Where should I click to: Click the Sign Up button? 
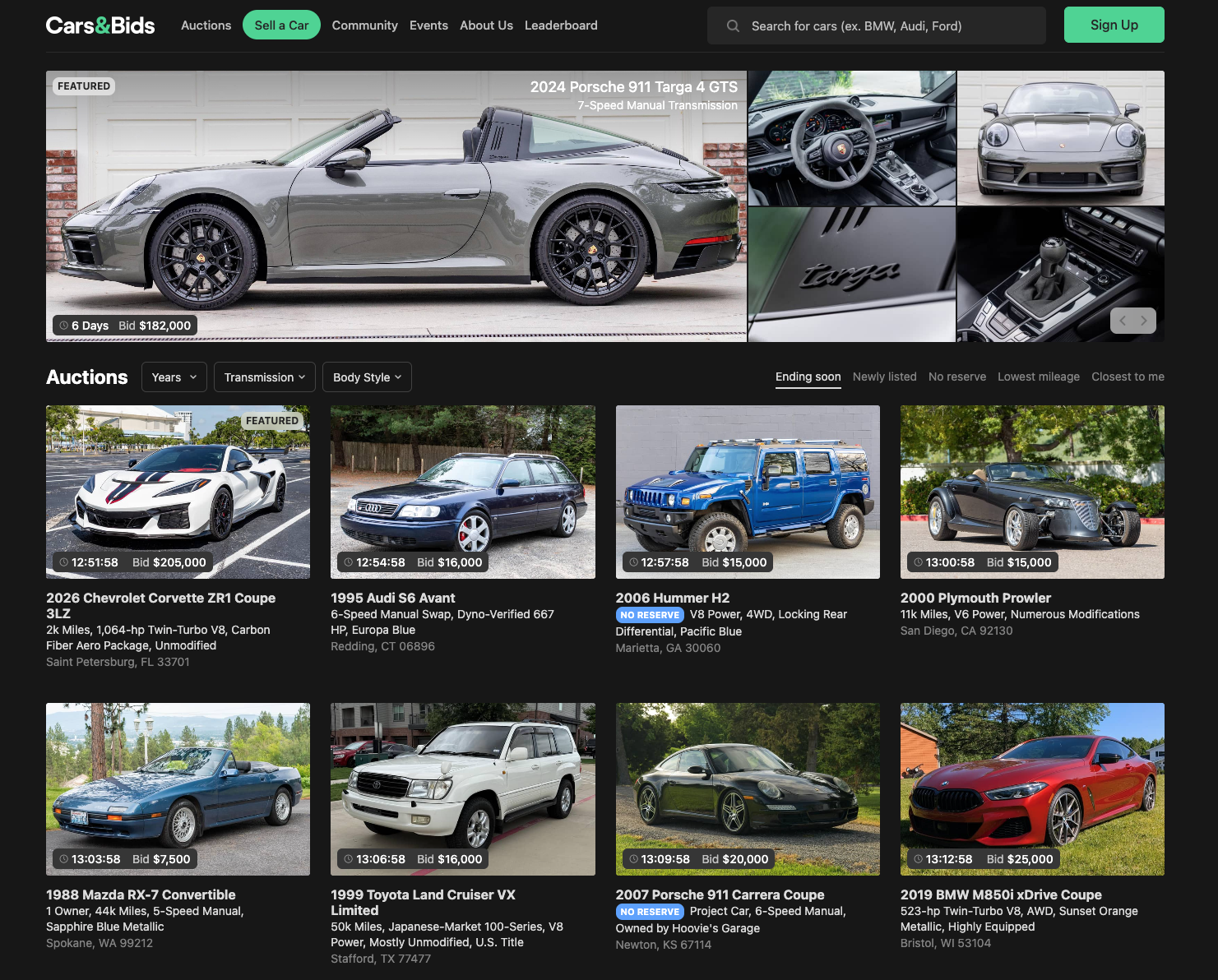[1114, 25]
